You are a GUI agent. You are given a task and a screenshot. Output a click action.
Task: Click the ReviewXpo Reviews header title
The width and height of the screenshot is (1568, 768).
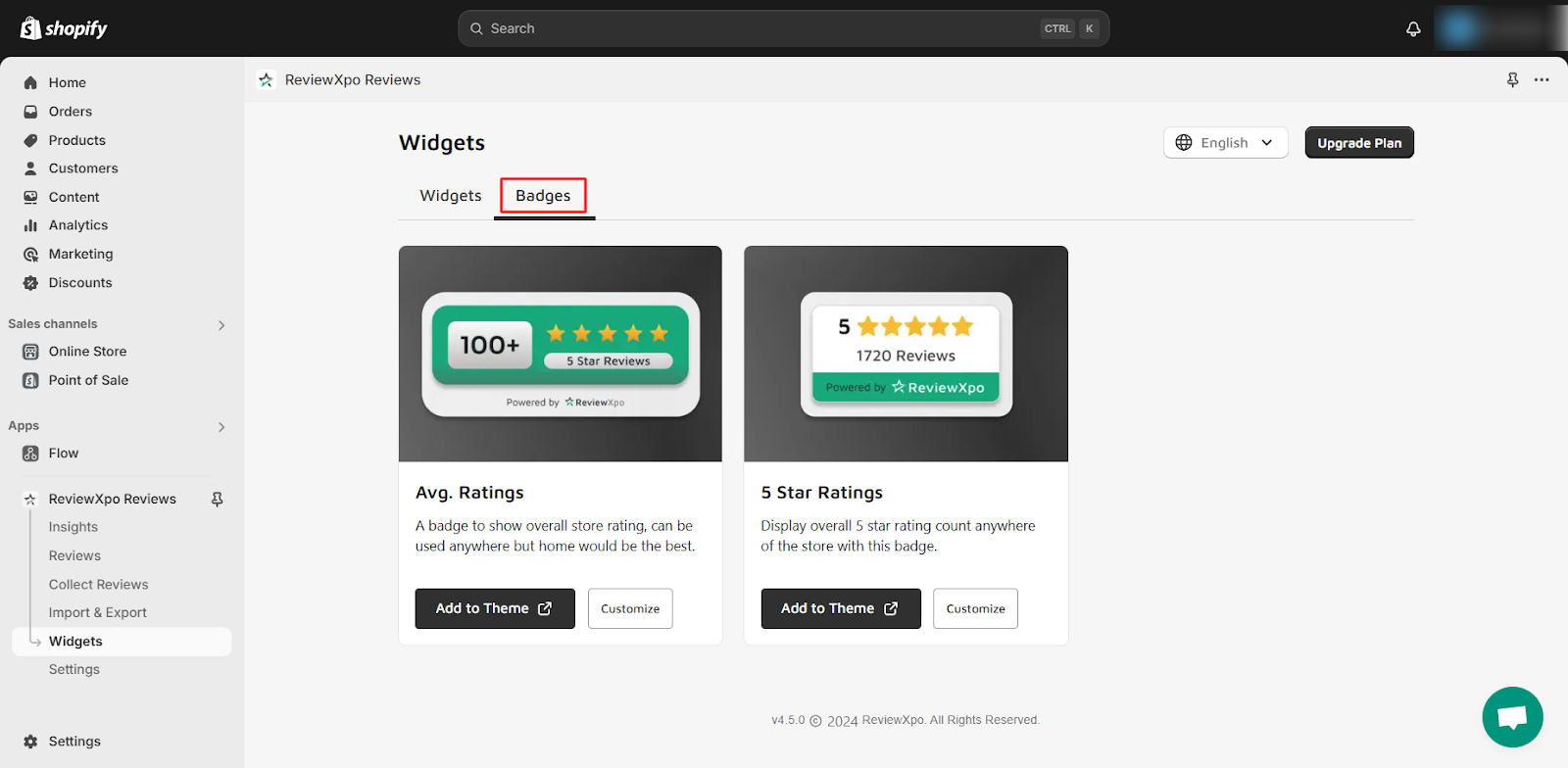point(353,80)
